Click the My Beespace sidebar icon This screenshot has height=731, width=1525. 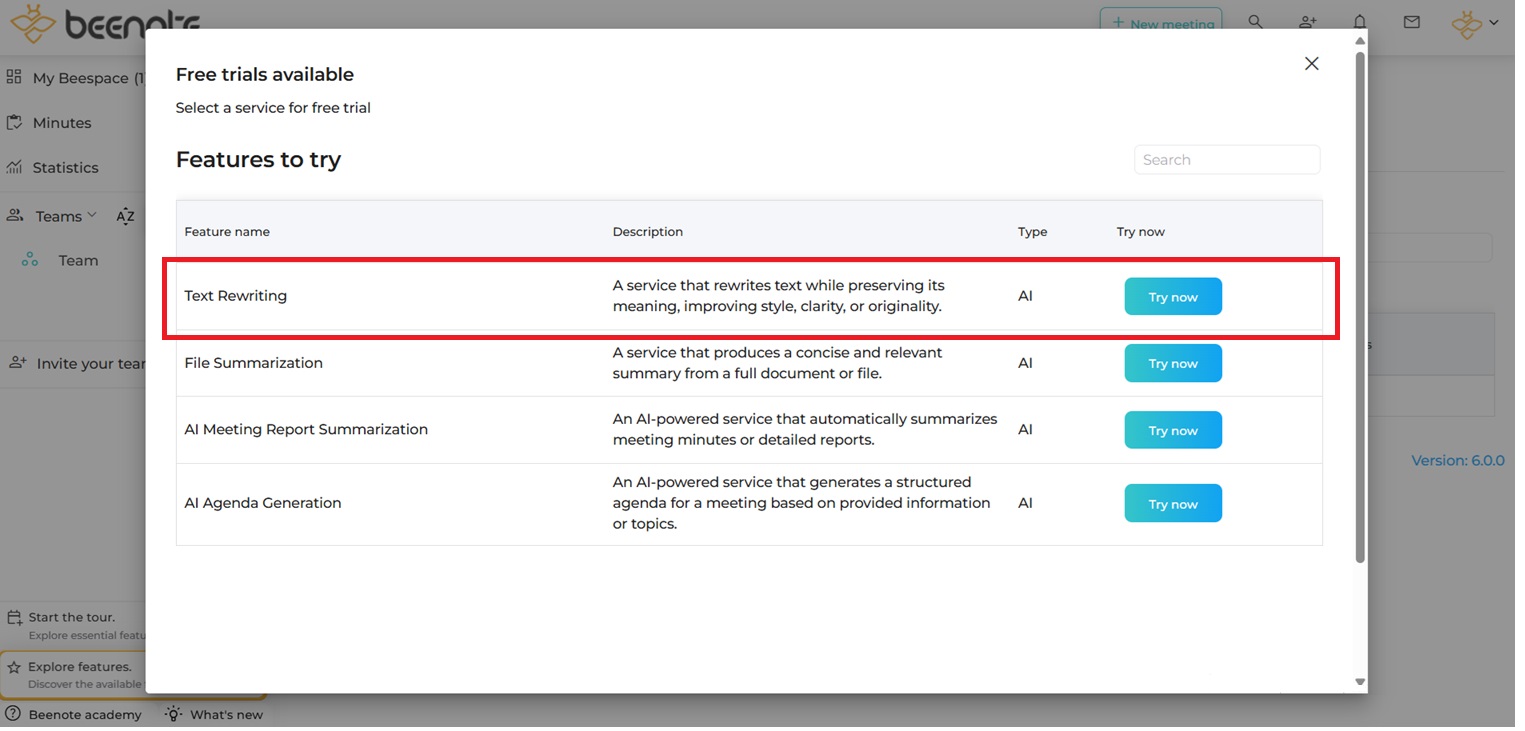14,77
